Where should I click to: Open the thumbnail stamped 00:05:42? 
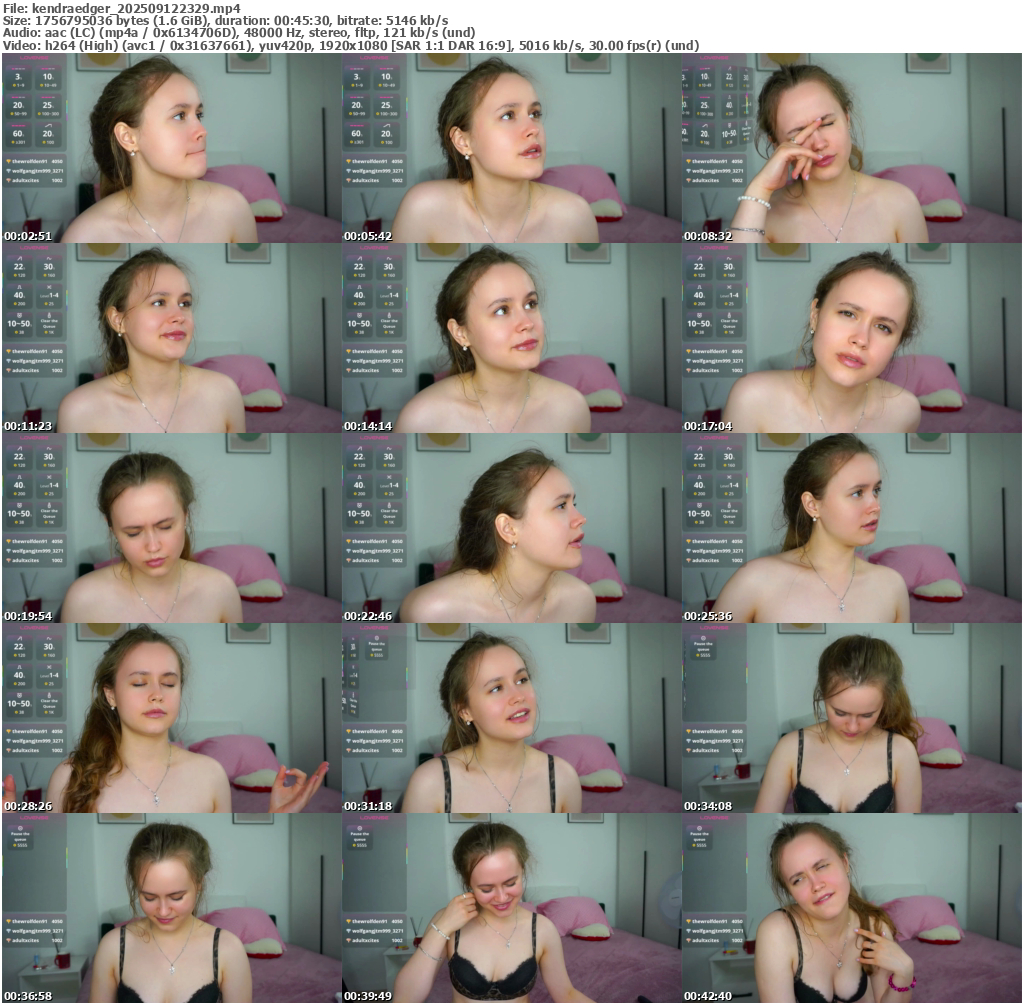coord(511,148)
